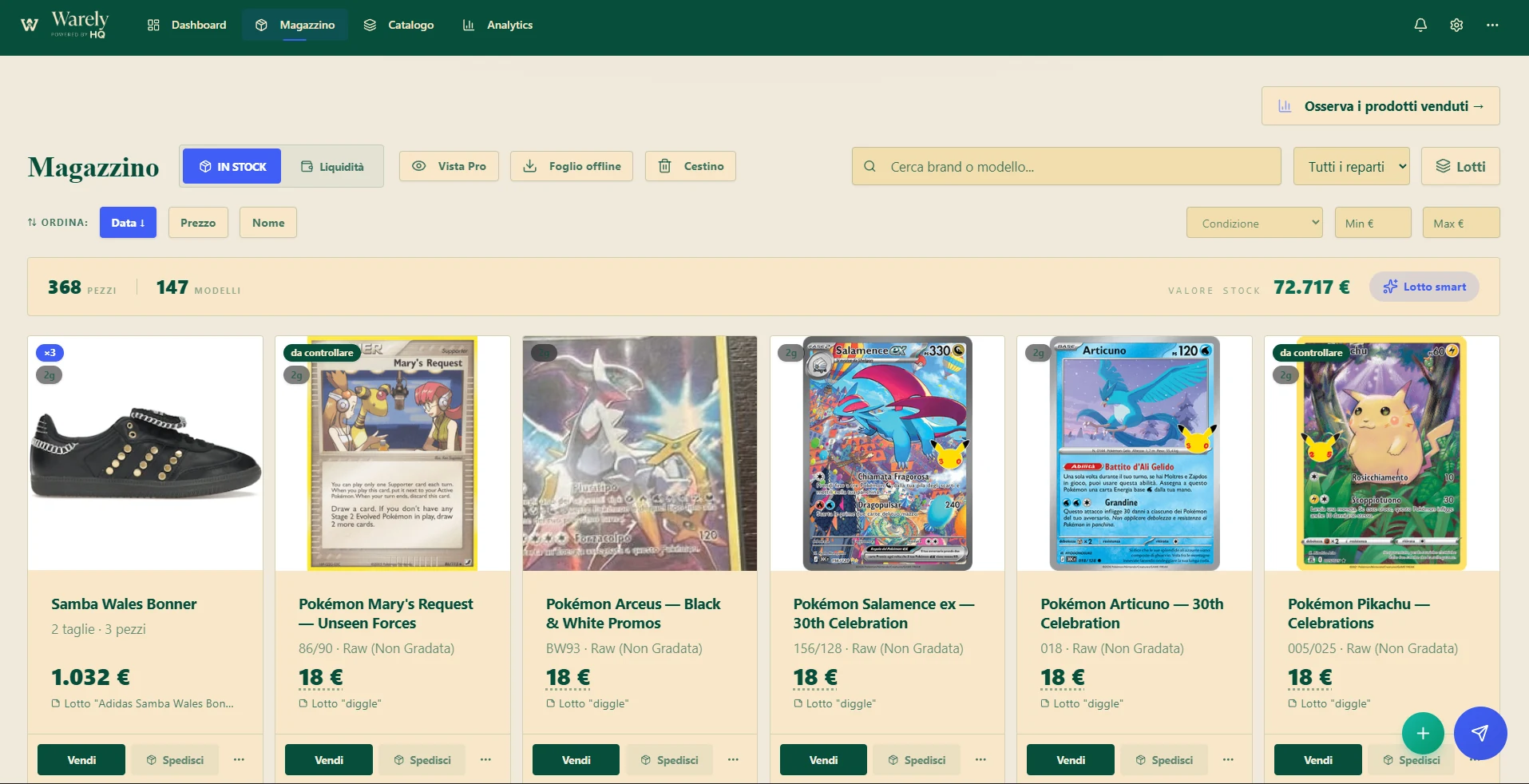Click the 1.032 € price on Samba
Image resolution: width=1529 pixels, height=784 pixels.
pyautogui.click(x=90, y=677)
